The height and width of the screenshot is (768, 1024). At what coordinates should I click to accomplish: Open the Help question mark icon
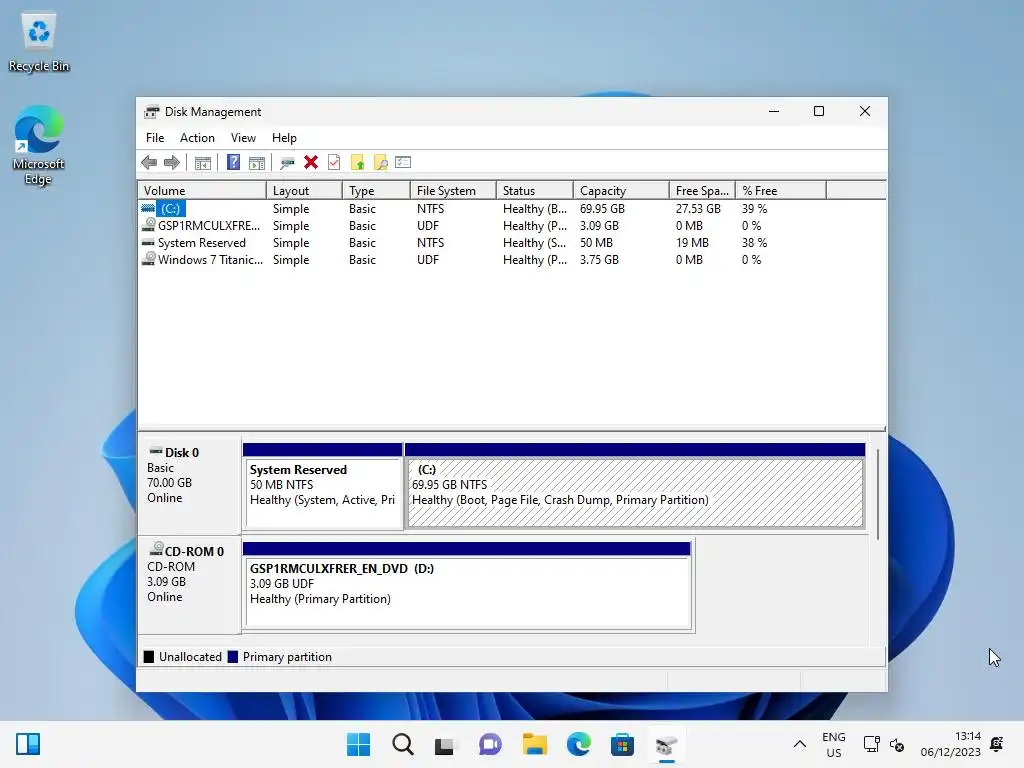tap(233, 163)
